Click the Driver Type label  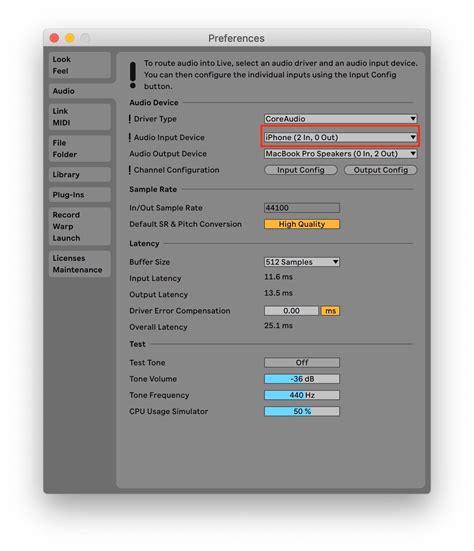[155, 119]
